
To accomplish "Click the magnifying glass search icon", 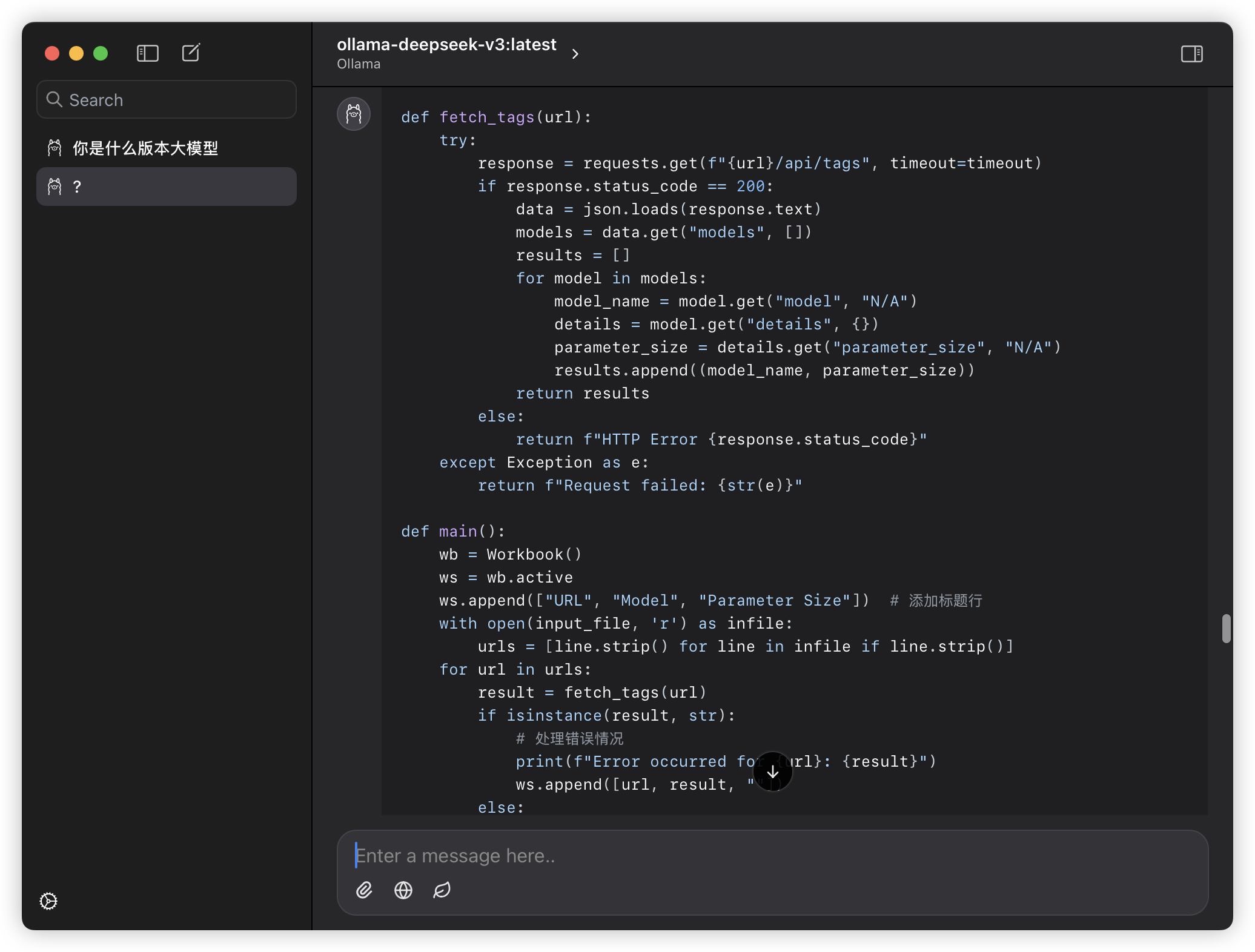I will point(55,99).
